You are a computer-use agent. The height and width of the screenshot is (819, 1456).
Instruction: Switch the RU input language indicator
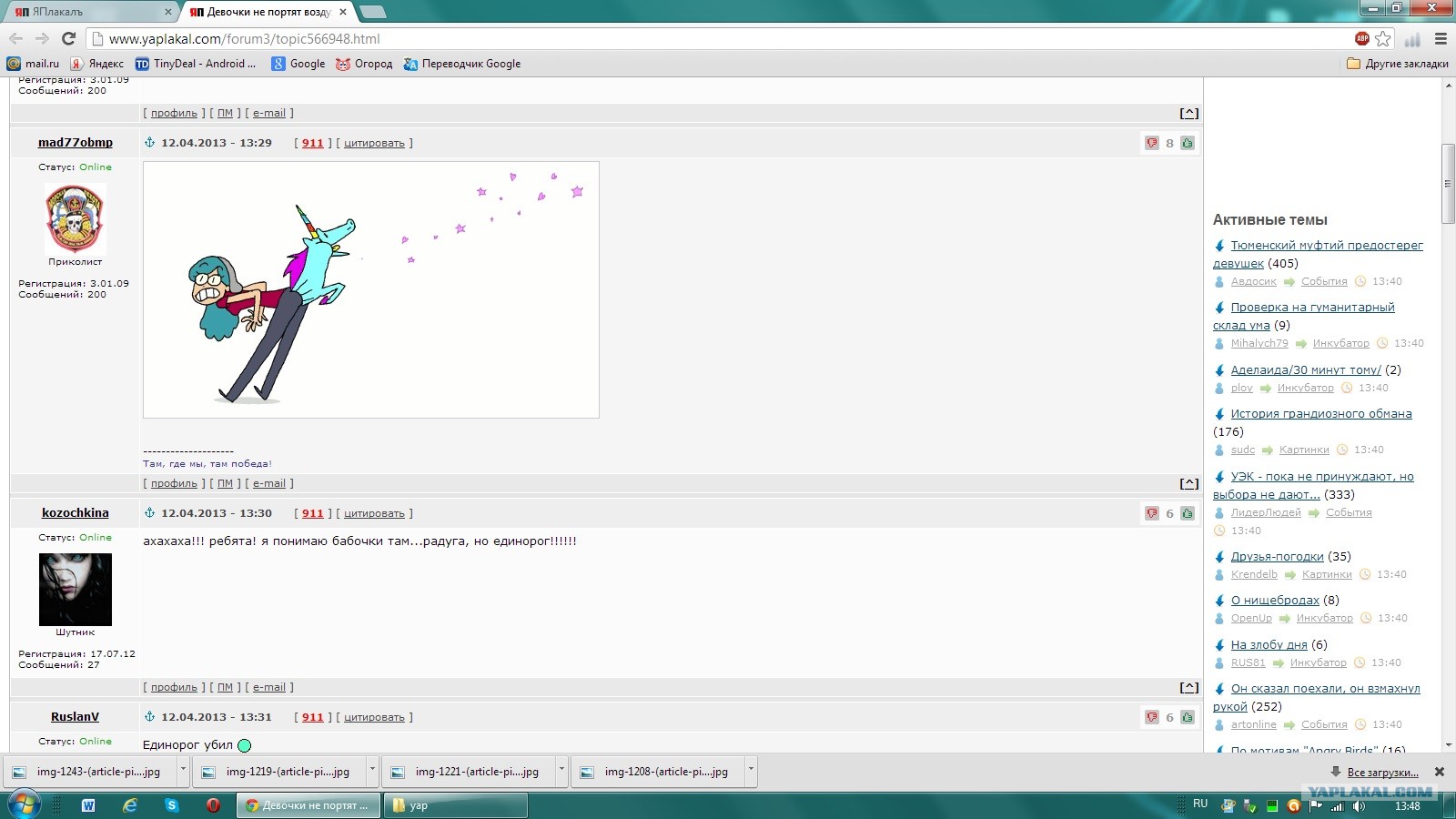pos(1200,804)
